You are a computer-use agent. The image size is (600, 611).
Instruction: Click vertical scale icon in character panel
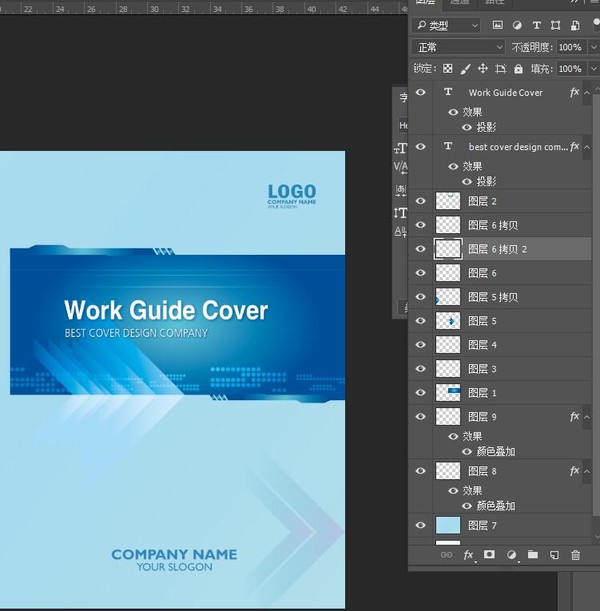click(401, 213)
